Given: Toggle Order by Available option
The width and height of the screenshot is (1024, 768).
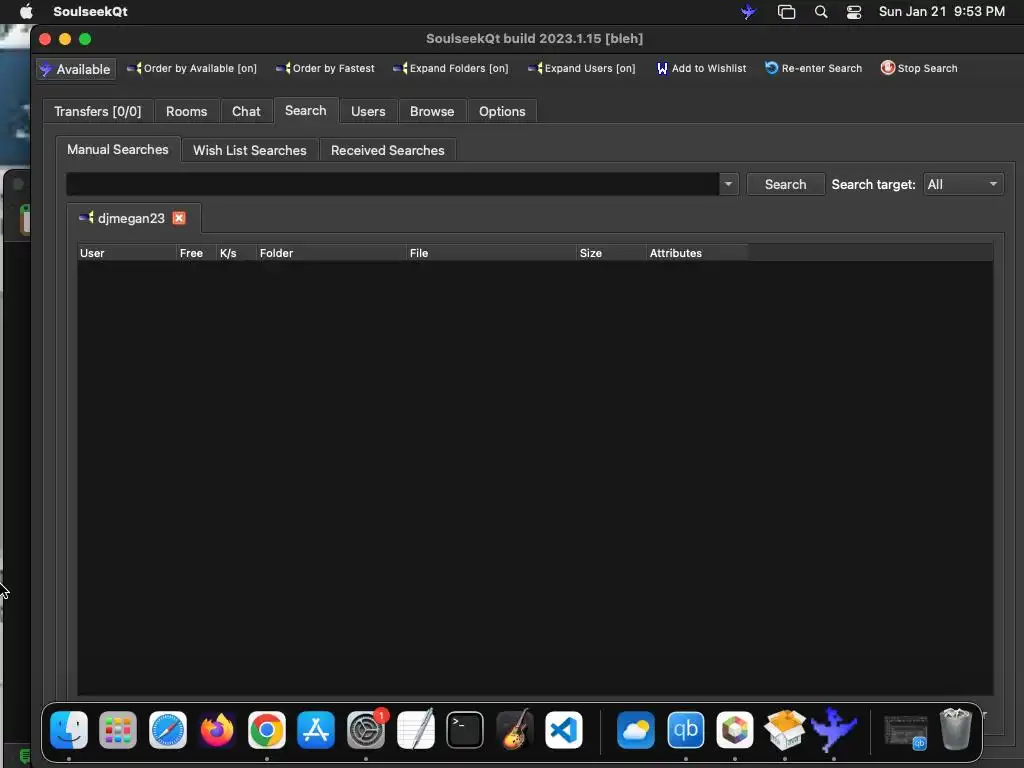Looking at the screenshot, I should click(192, 69).
